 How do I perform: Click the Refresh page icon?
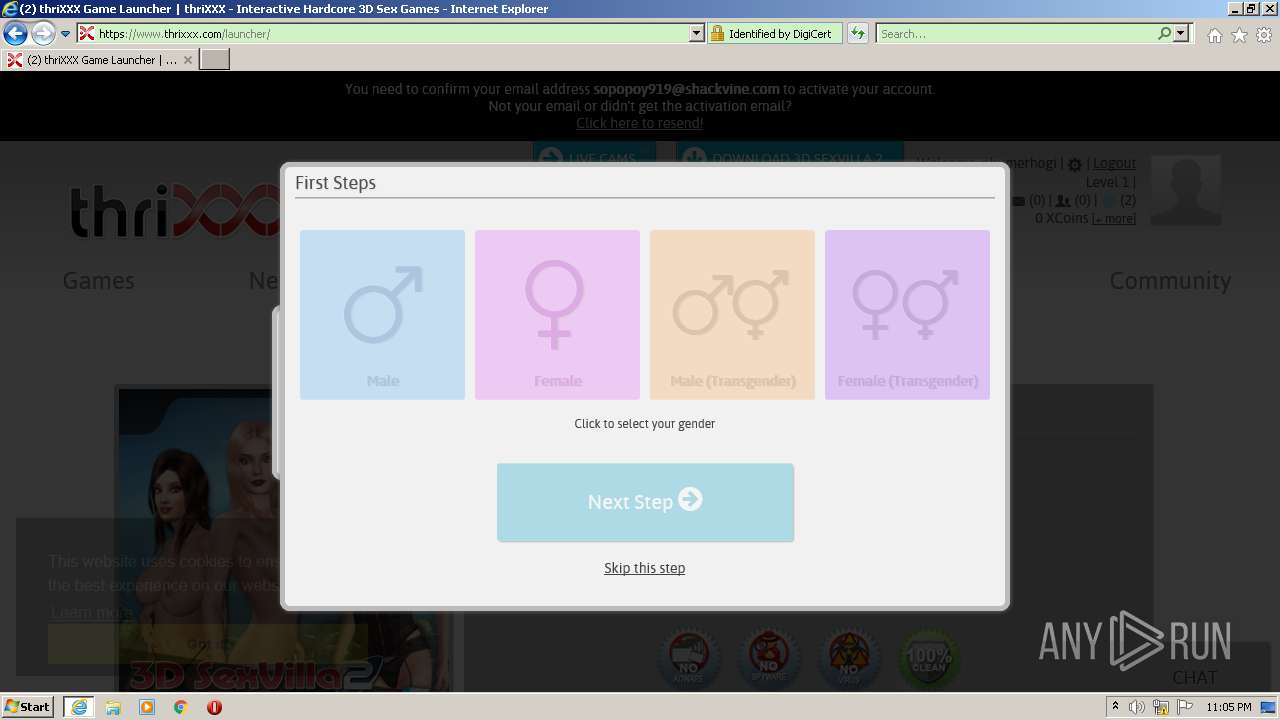pos(858,33)
